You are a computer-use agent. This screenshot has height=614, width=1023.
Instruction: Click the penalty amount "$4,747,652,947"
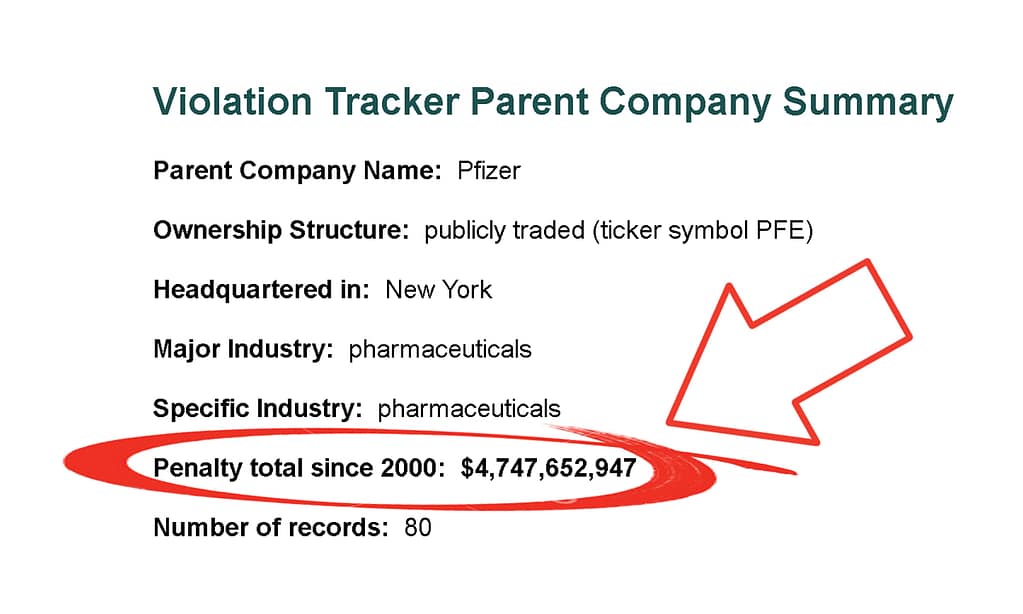pos(548,468)
